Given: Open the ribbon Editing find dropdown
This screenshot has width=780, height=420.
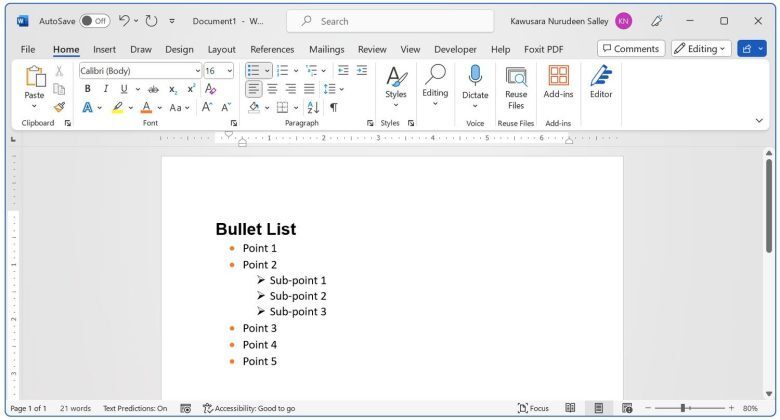Looking at the screenshot, I should tap(435, 86).
